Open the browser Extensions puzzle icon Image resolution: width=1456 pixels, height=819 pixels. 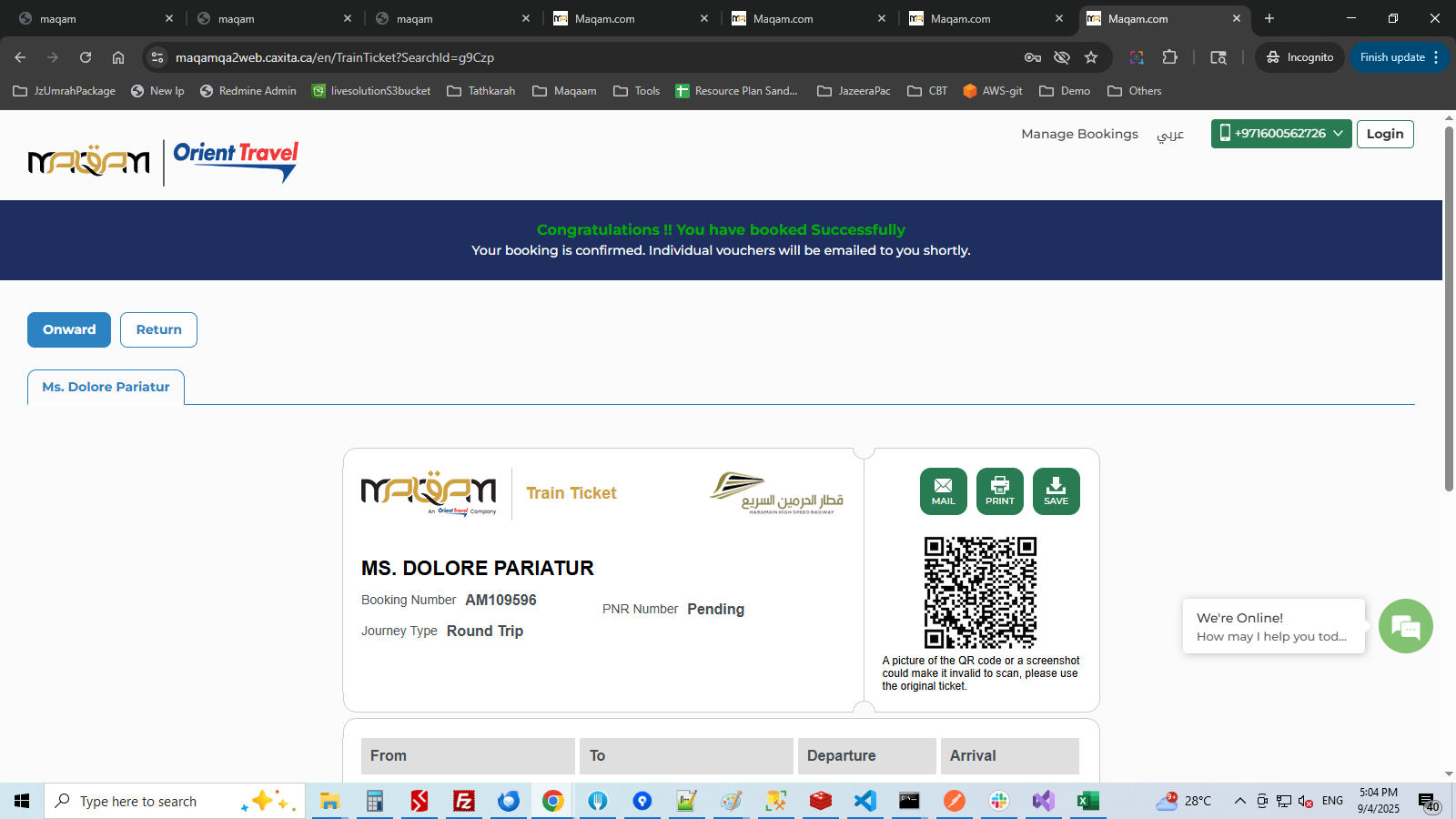coord(1169,57)
